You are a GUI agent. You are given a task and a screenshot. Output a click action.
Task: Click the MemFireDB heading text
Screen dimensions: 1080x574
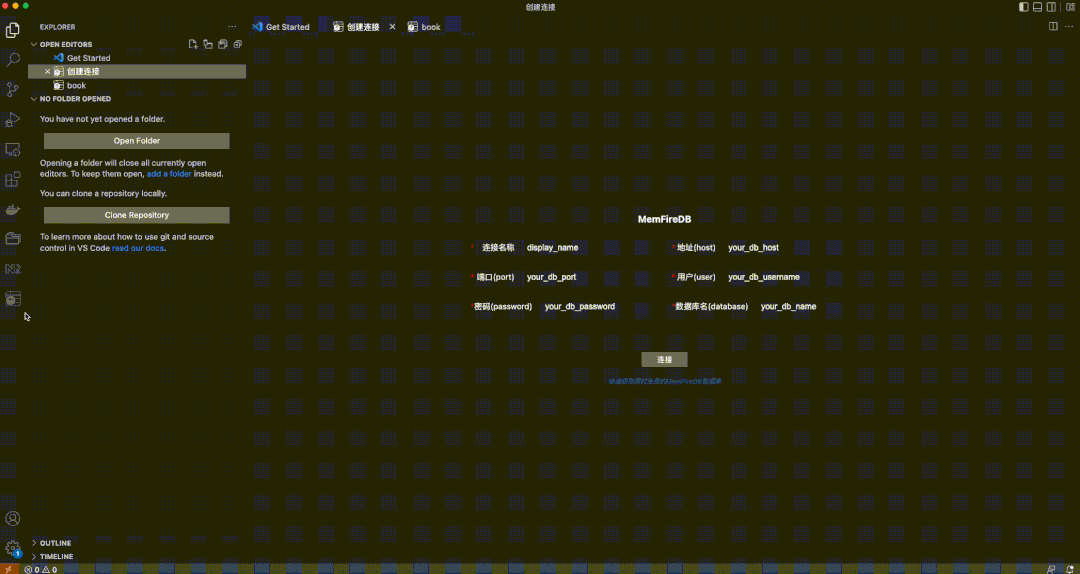664,219
